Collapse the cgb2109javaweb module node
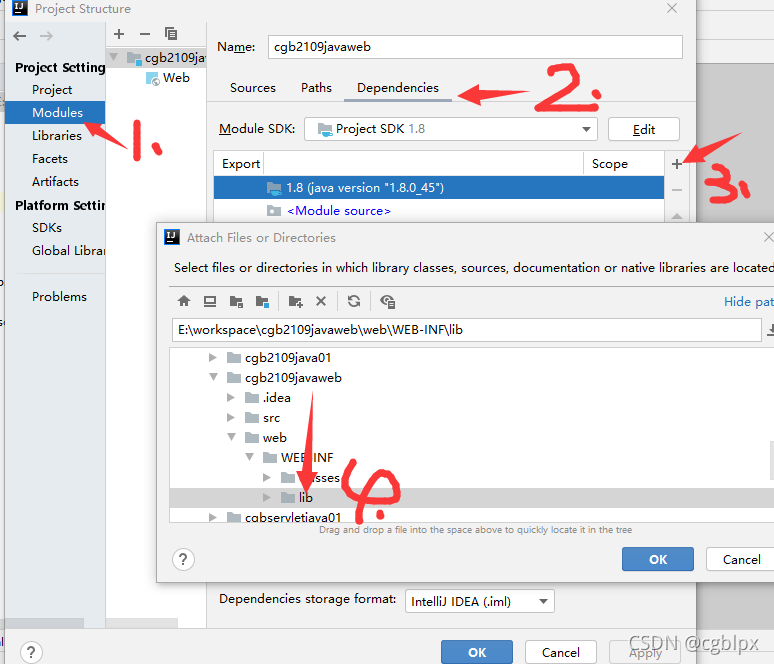The image size is (774, 664). (x=114, y=57)
